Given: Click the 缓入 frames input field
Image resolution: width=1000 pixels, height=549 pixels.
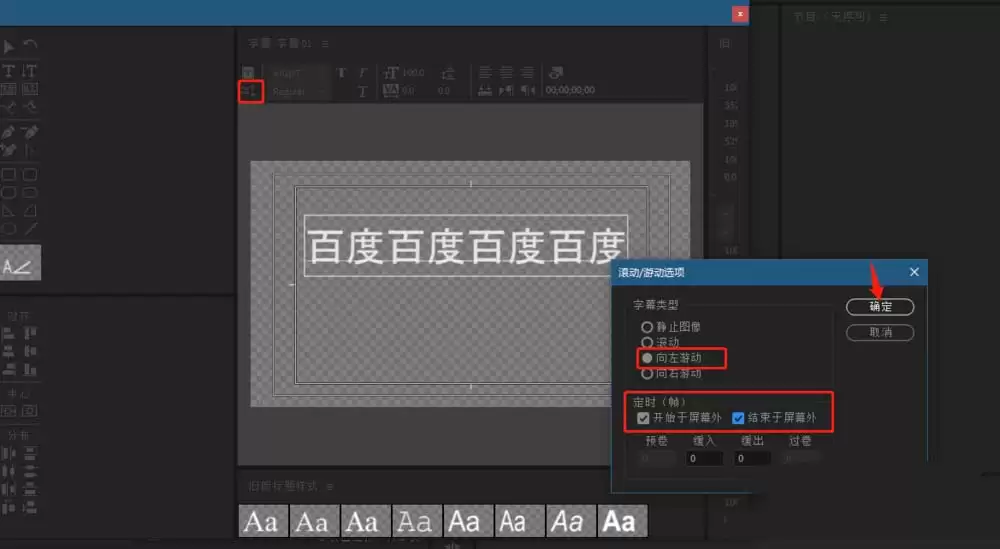Looking at the screenshot, I should [704, 458].
